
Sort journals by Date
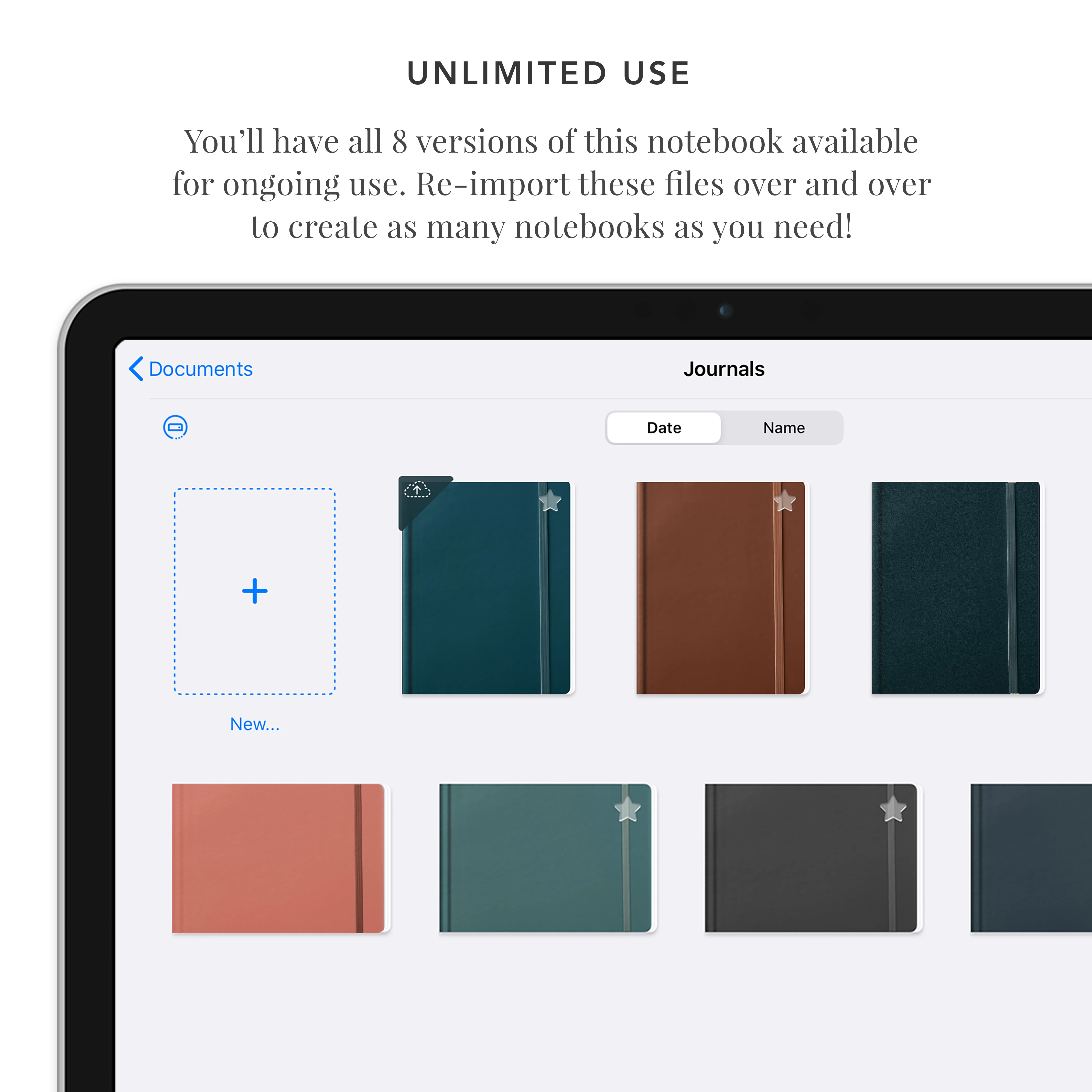pos(663,428)
